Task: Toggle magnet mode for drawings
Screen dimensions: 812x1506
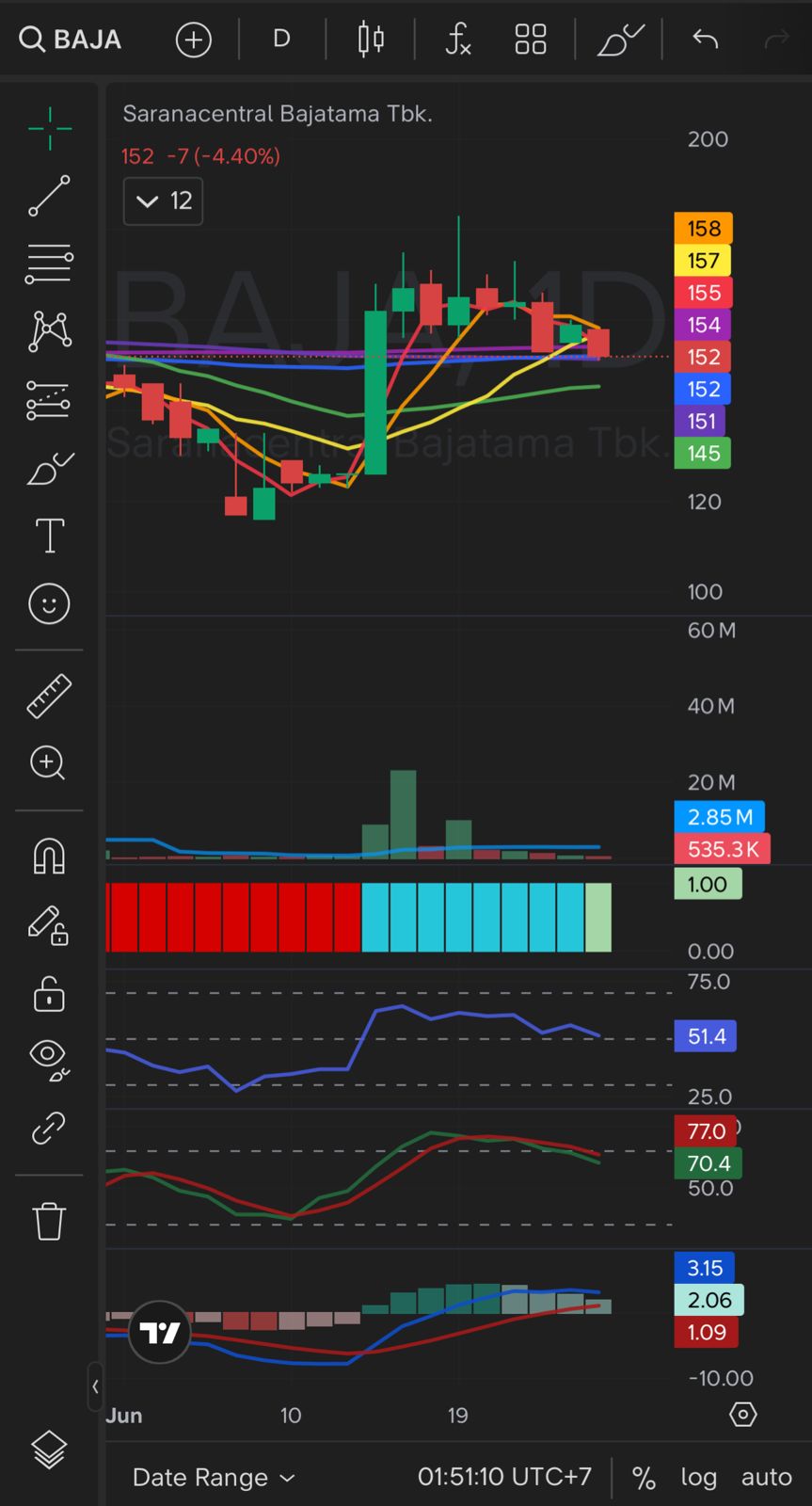Action: 49,857
